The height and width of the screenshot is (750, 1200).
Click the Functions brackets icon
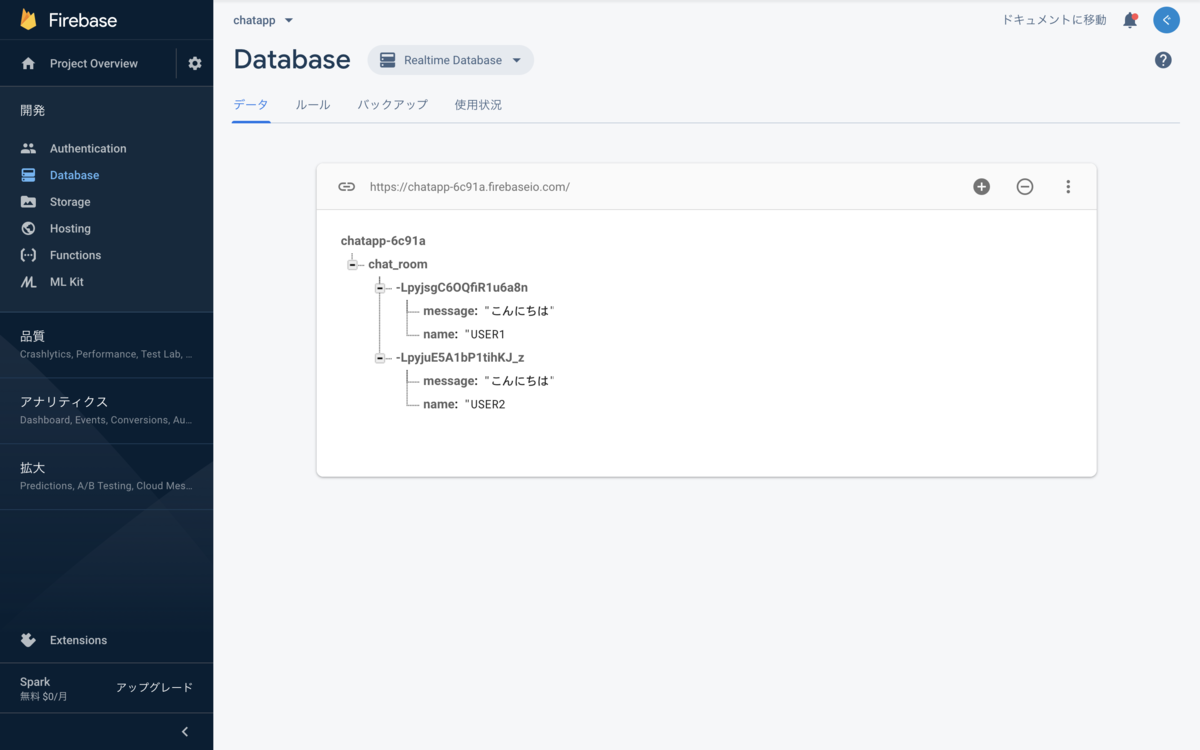(28, 255)
